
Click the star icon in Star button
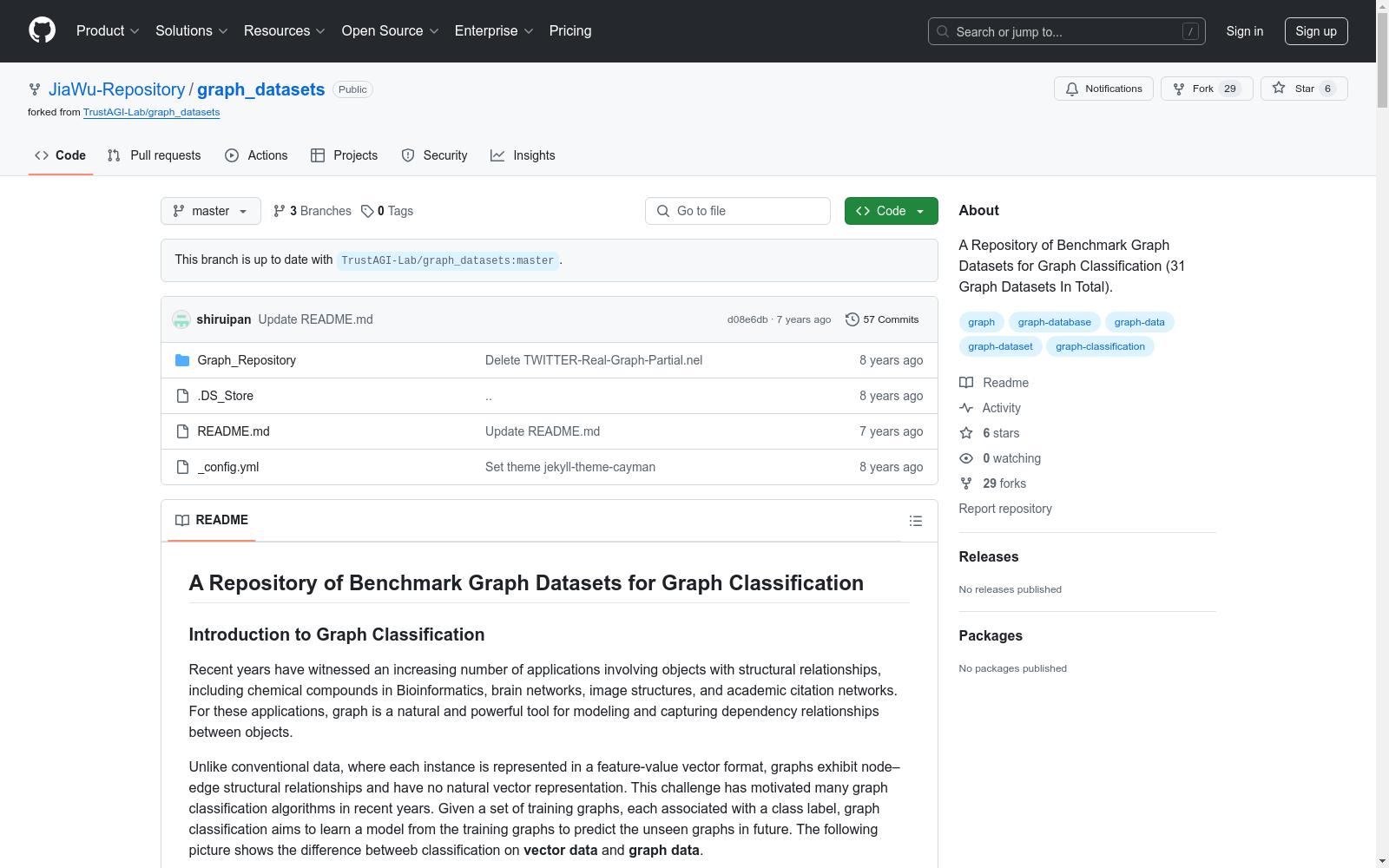(x=1279, y=88)
